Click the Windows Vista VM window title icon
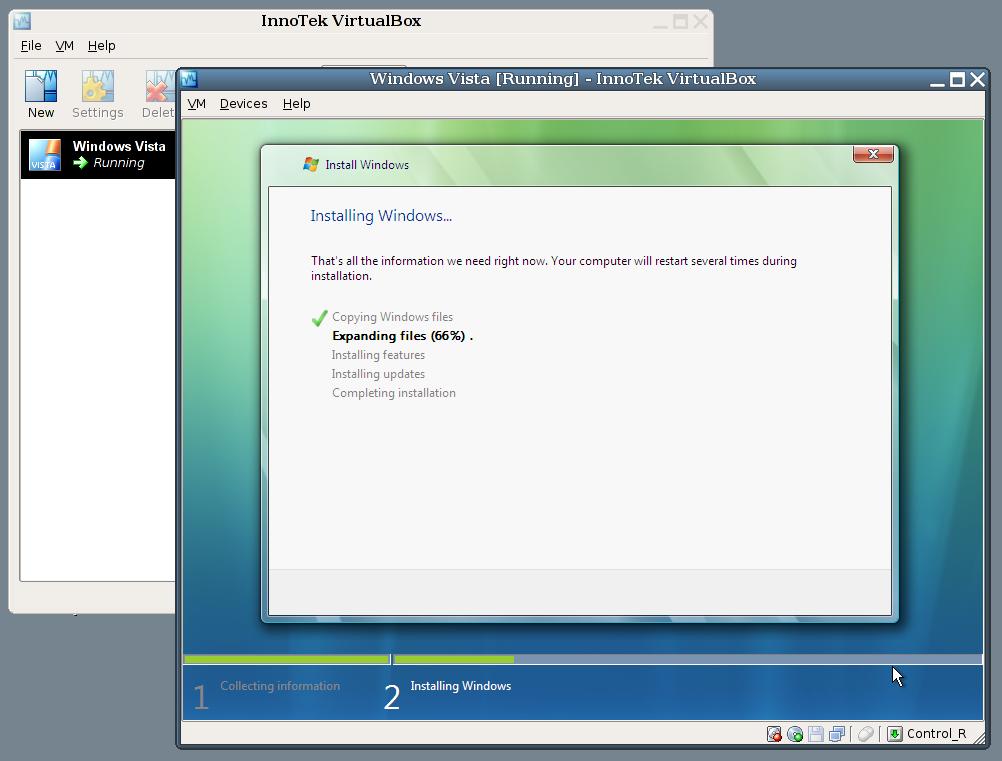The width and height of the screenshot is (1002, 761). tap(189, 79)
